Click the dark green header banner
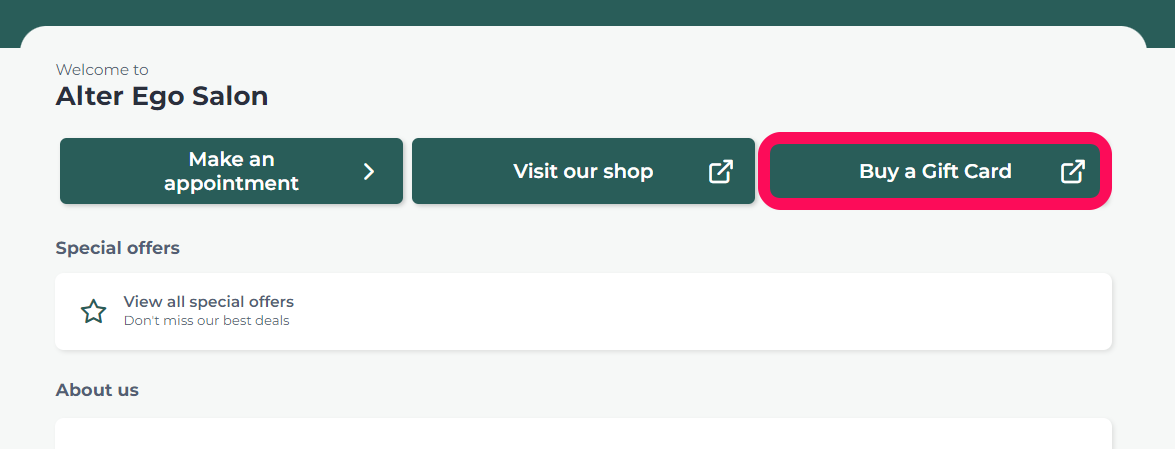The image size is (1175, 449). [588, 11]
